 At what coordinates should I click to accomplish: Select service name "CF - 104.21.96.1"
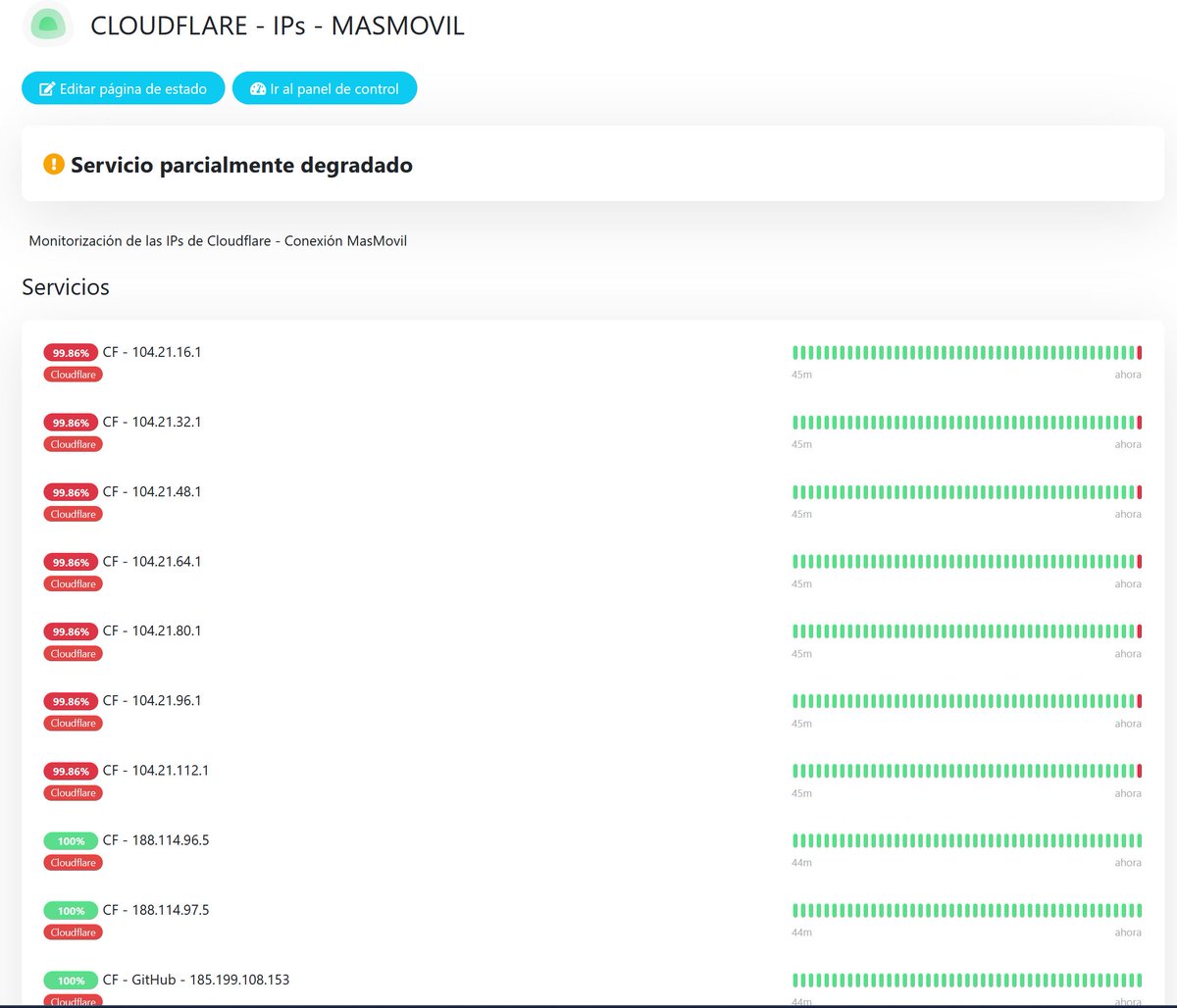(x=152, y=700)
